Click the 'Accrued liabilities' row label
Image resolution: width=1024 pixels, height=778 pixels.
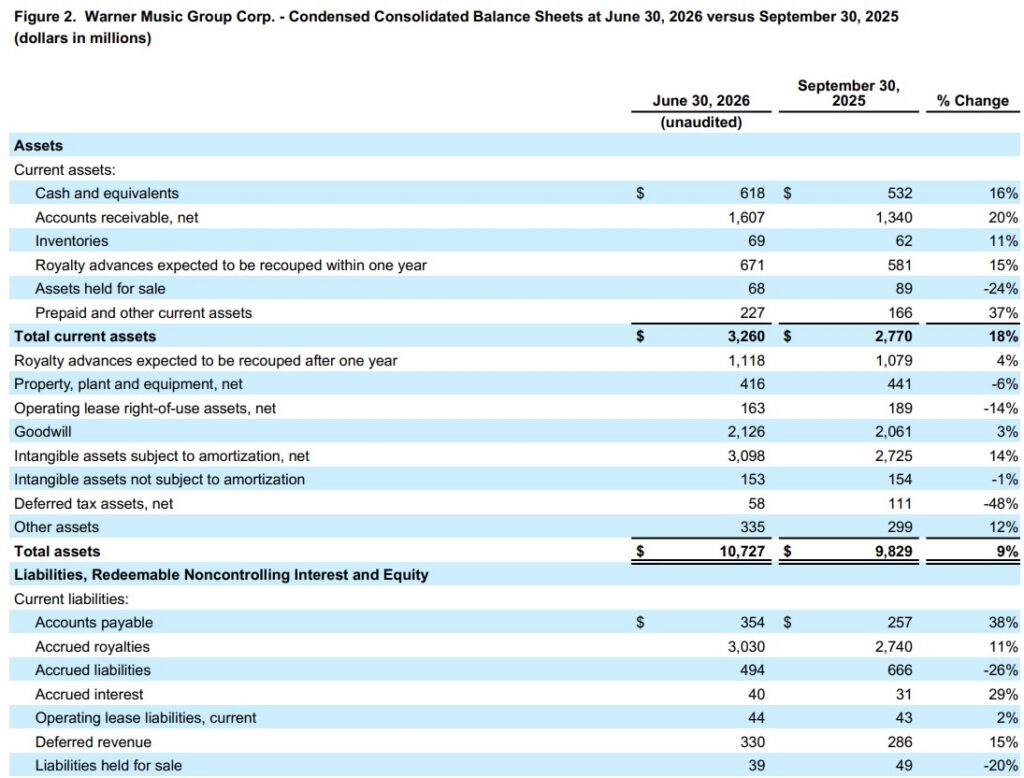(93, 670)
